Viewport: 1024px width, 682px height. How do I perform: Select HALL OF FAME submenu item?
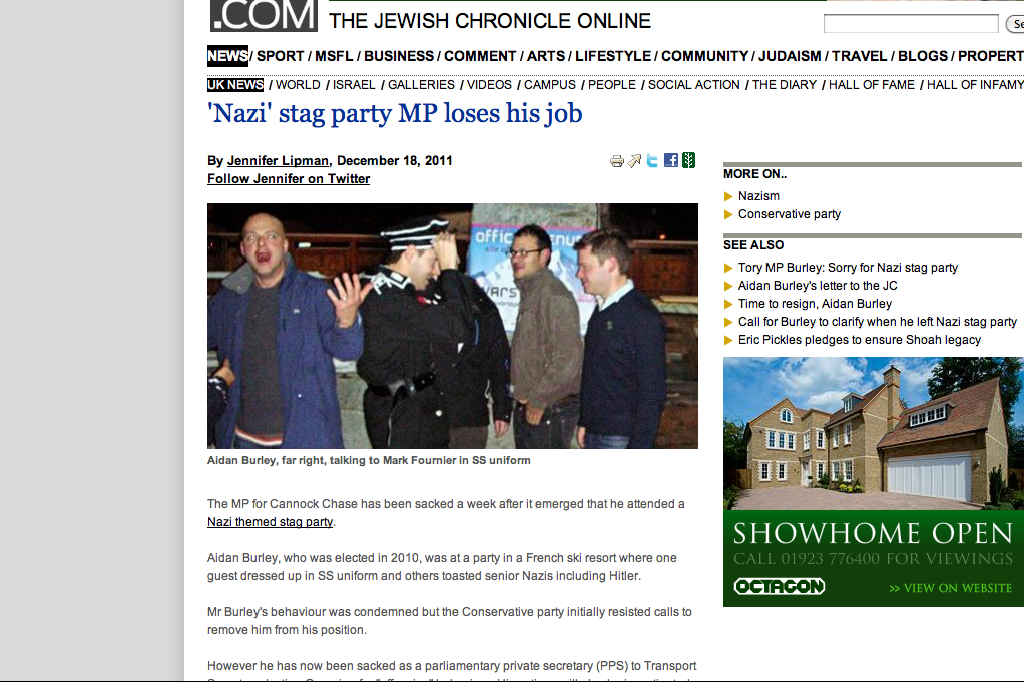click(872, 85)
